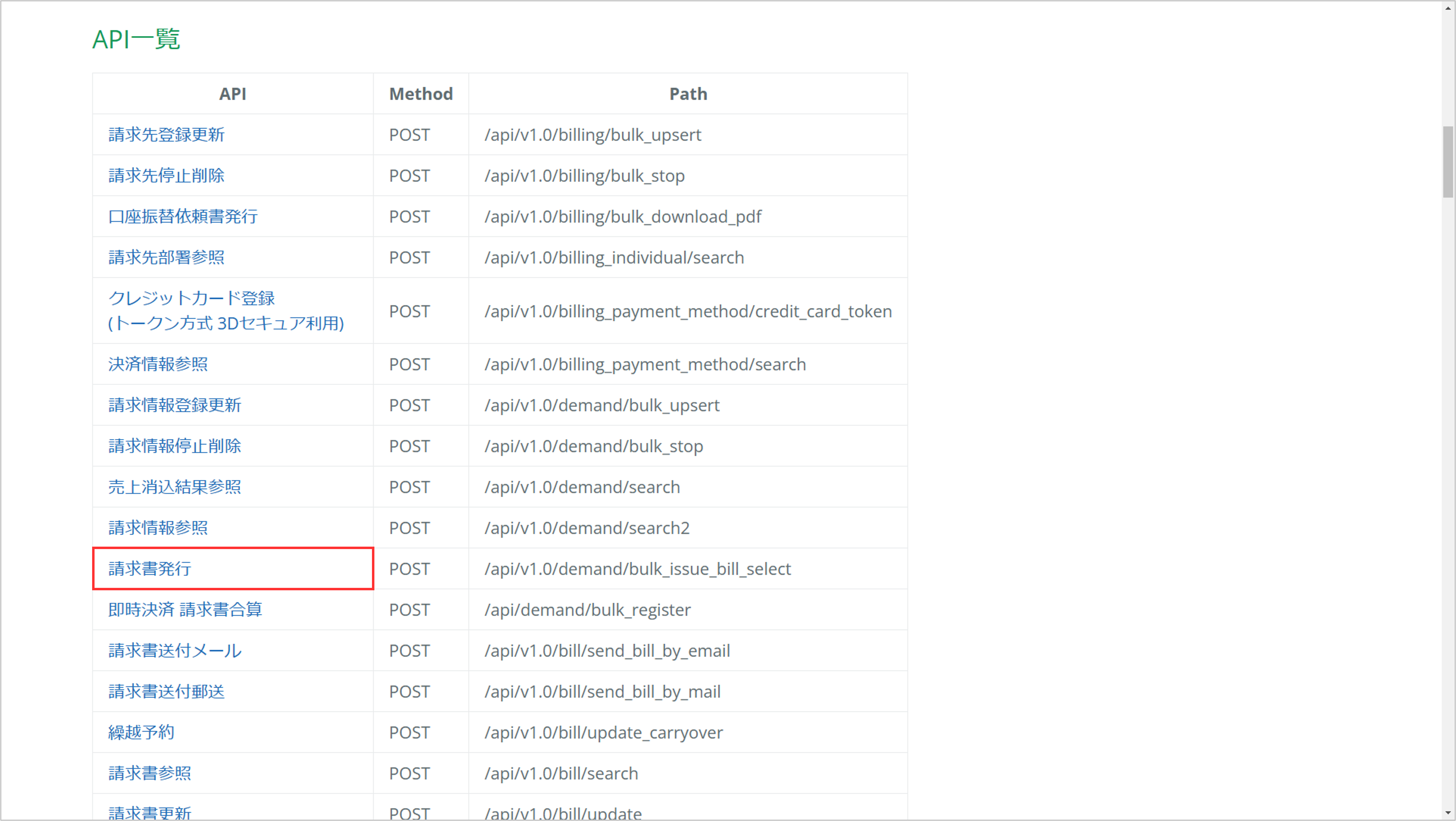Click the scroll up arrow
The width and height of the screenshot is (1456, 821).
pos(1448,8)
